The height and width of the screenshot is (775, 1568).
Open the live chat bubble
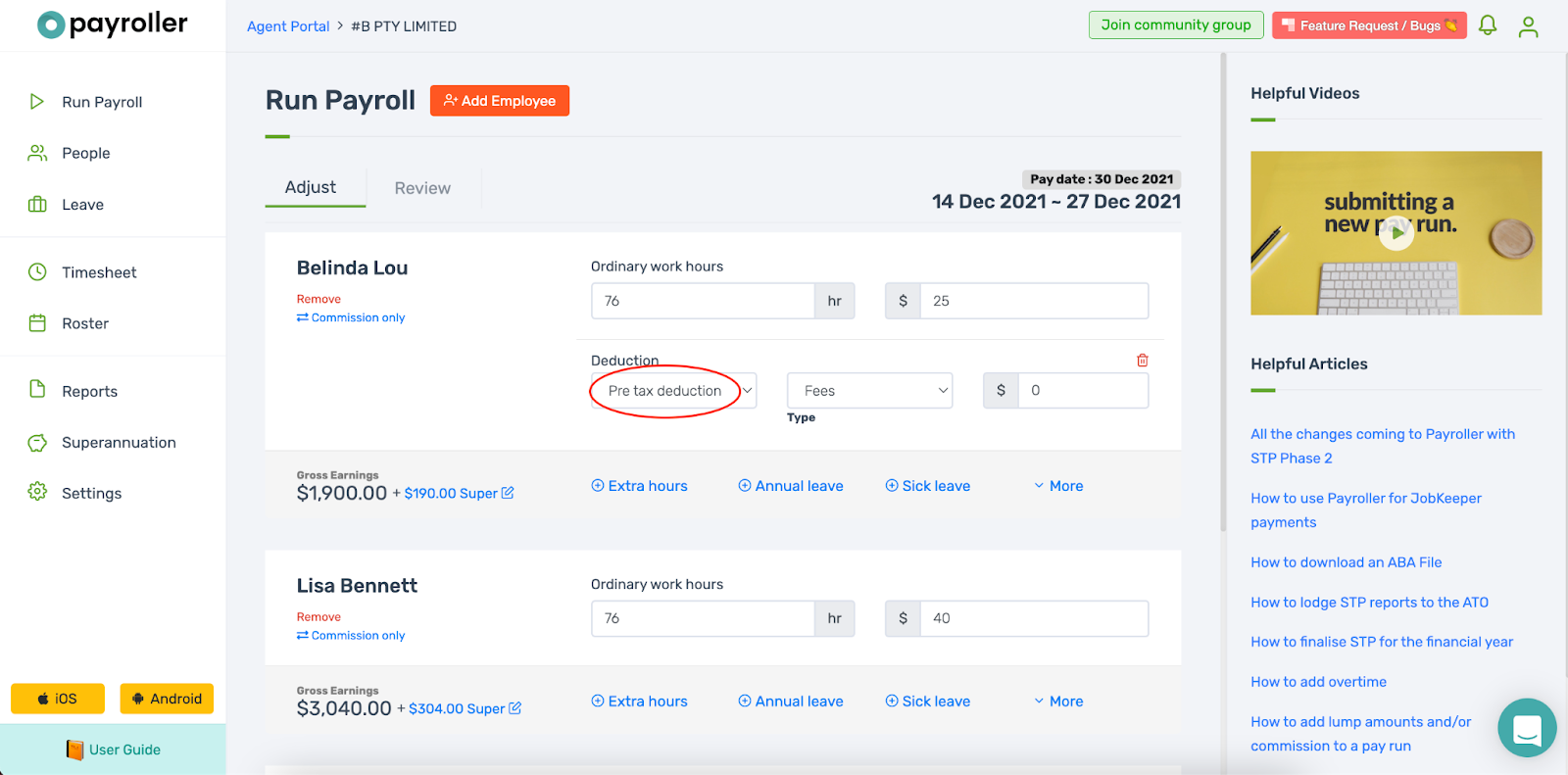[1527, 728]
